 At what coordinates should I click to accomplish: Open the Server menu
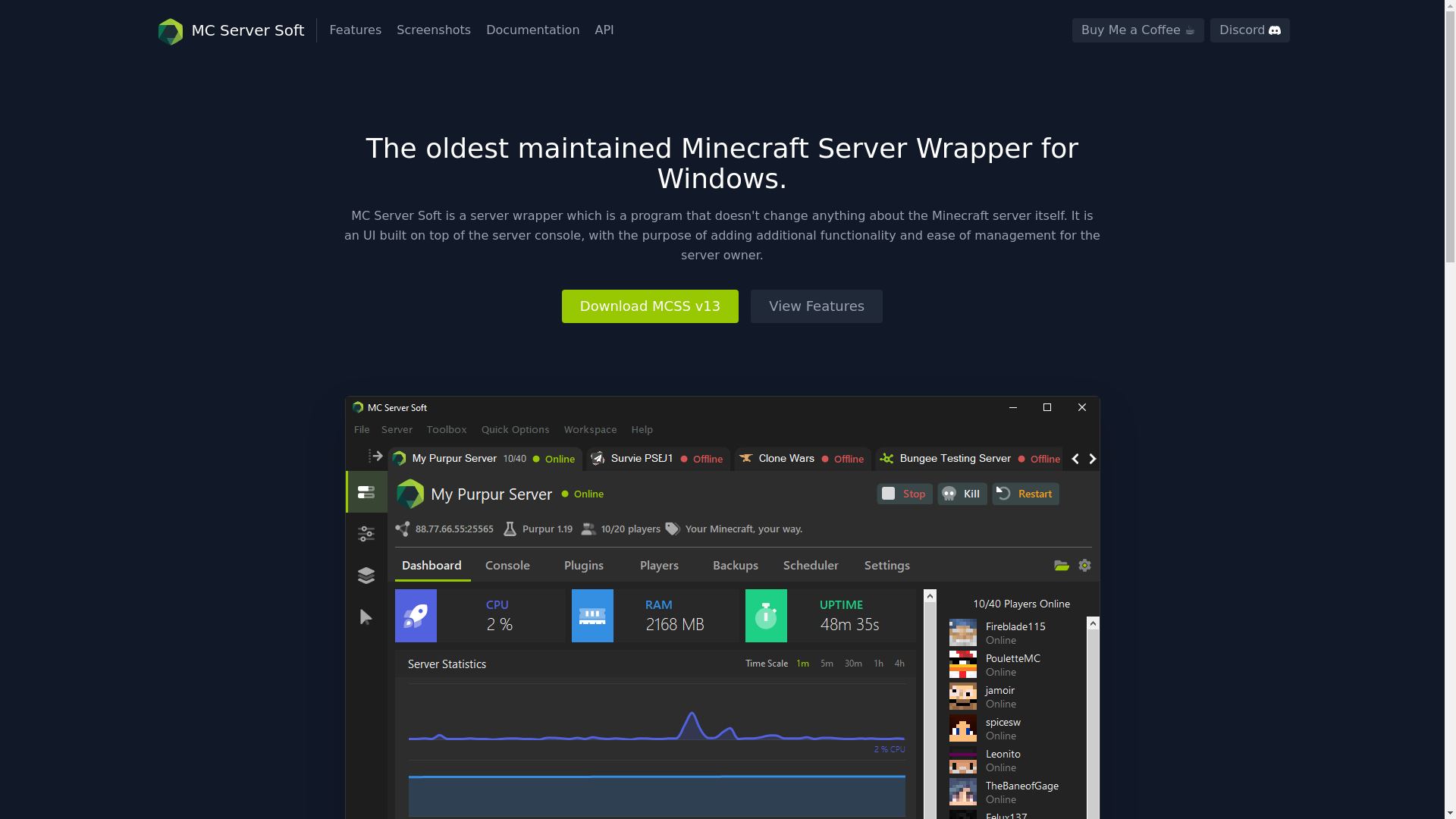(397, 430)
